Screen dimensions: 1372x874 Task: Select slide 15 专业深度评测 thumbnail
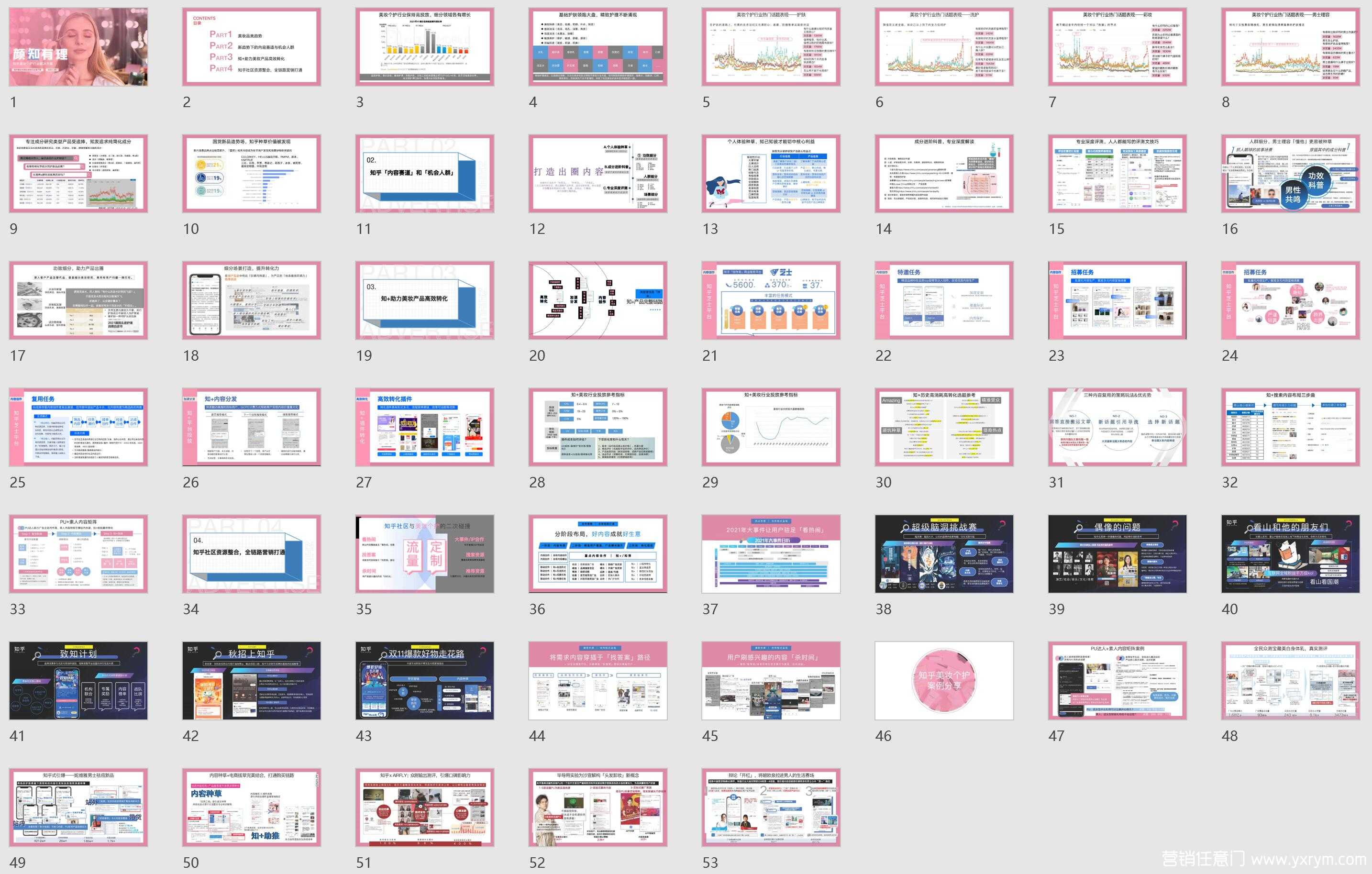(1118, 174)
